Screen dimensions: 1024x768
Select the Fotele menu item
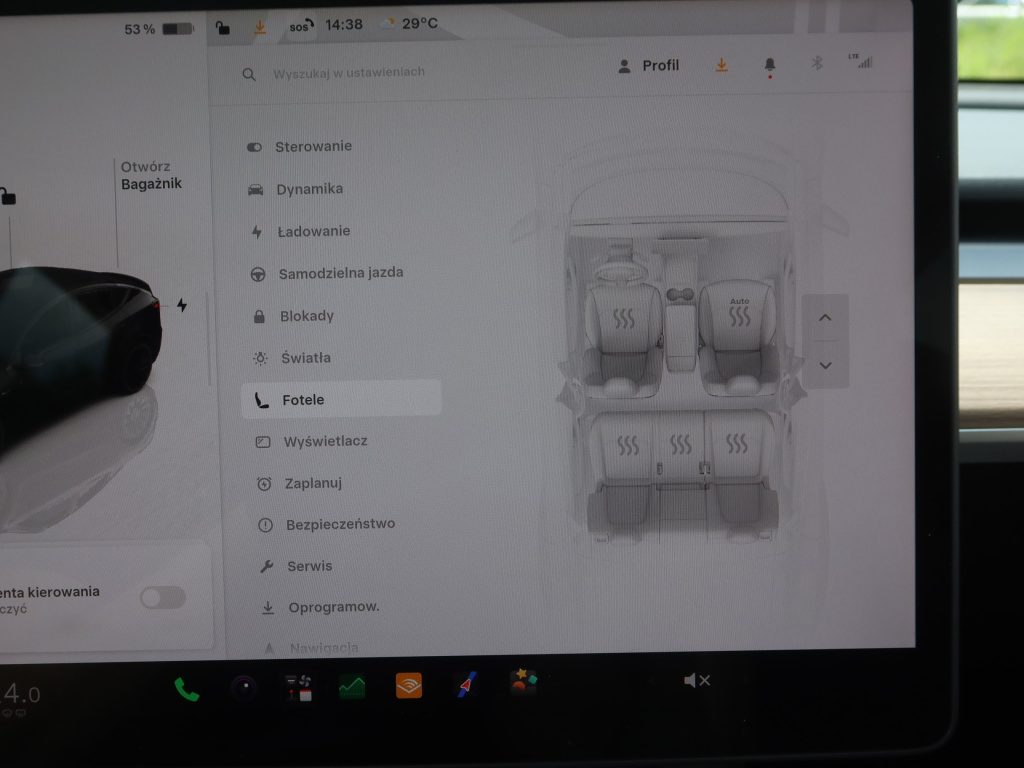(x=341, y=400)
